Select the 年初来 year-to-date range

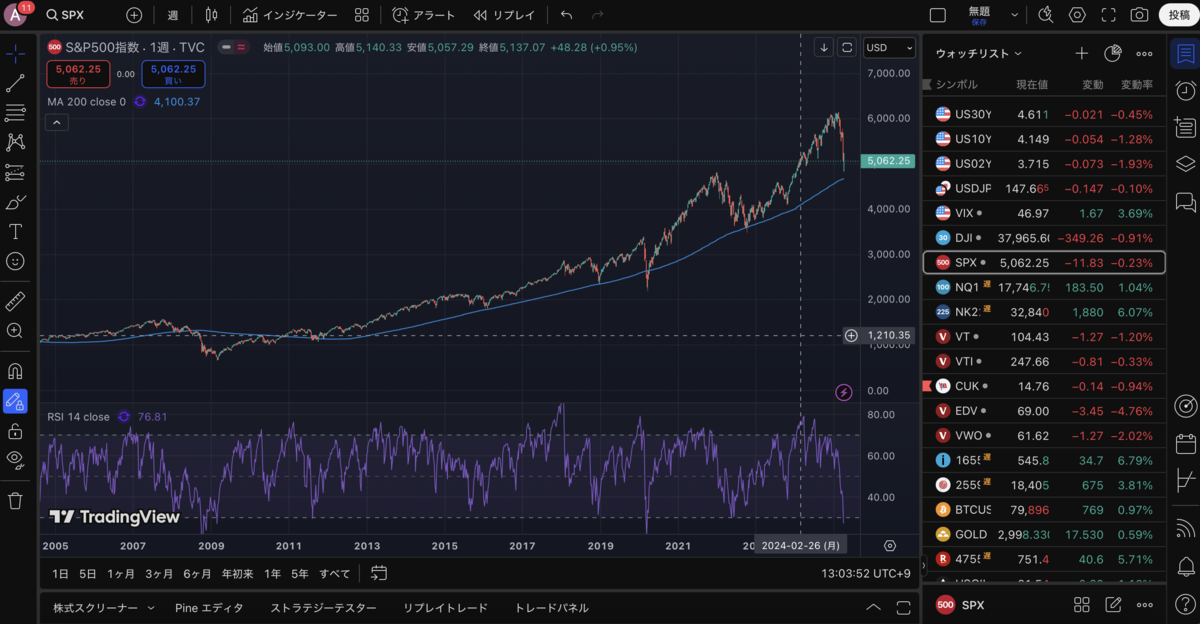(x=237, y=573)
